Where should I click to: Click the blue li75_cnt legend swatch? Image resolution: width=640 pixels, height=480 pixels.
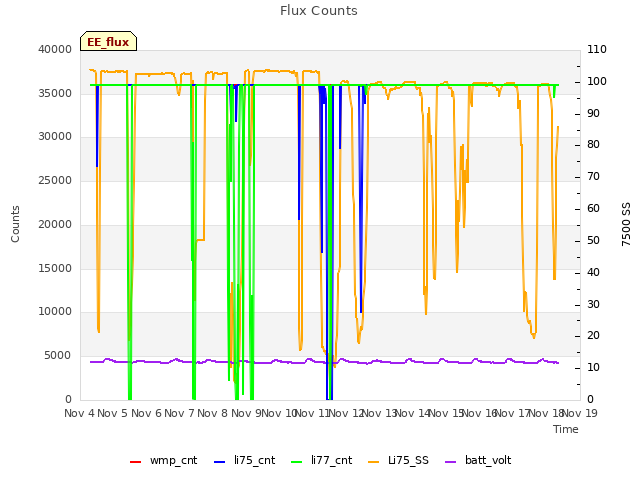[x=220, y=462]
